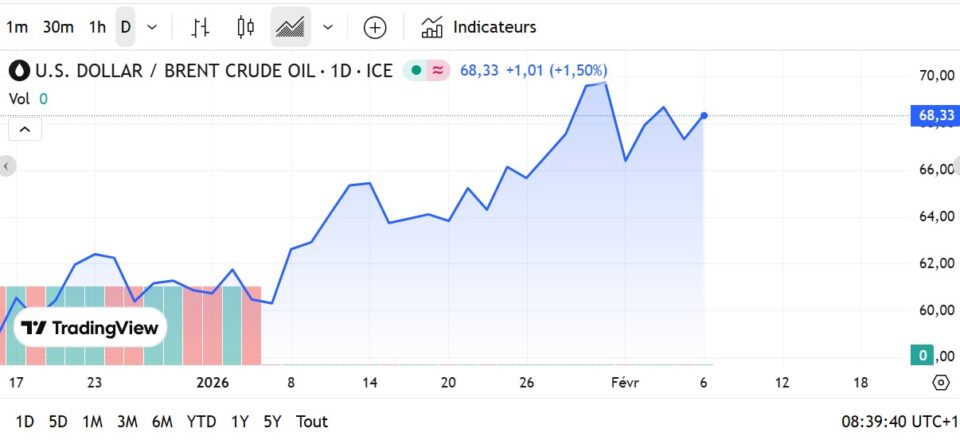
Task: Click the 08:39:40 UTC+1 timezone button
Action: tap(896, 421)
